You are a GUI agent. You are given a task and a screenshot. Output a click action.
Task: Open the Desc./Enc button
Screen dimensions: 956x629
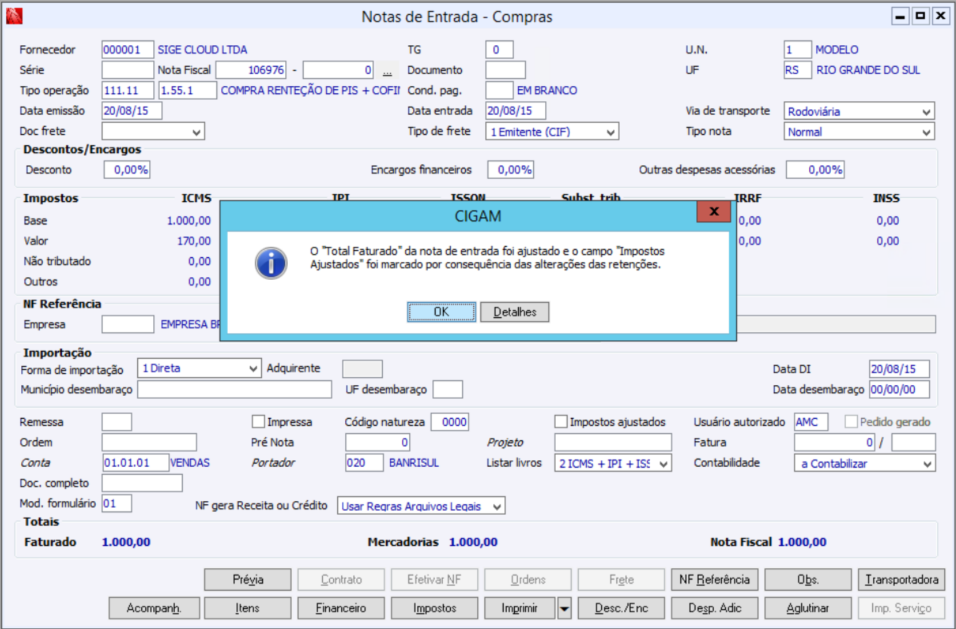tap(621, 608)
